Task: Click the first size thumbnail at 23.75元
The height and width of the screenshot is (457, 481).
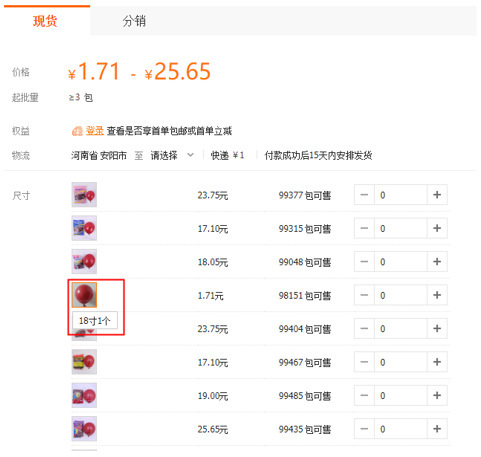Action: pos(84,195)
